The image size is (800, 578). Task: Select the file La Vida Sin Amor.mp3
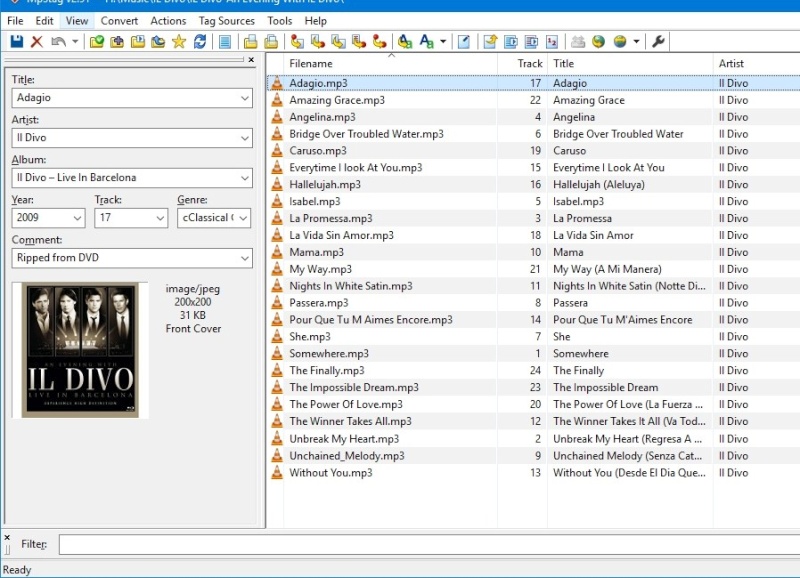(x=341, y=235)
